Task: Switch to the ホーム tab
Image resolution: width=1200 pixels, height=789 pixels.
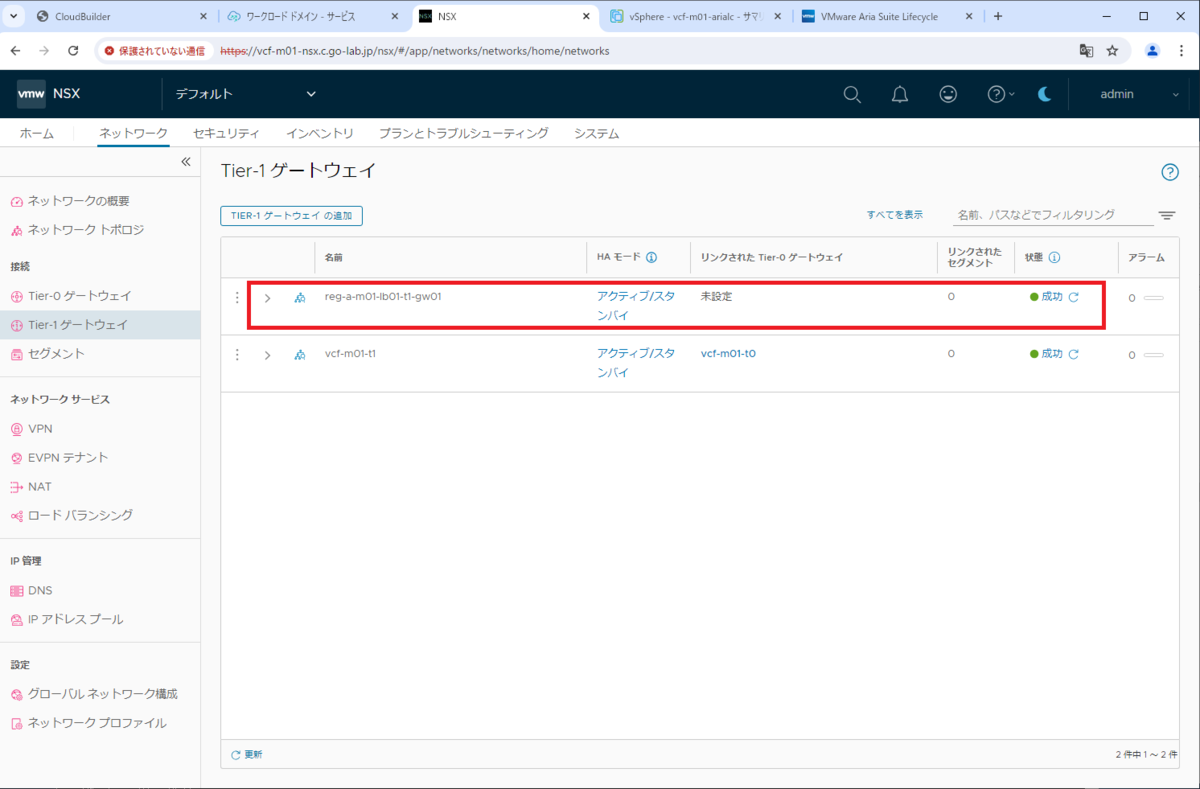Action: pyautogui.click(x=37, y=133)
